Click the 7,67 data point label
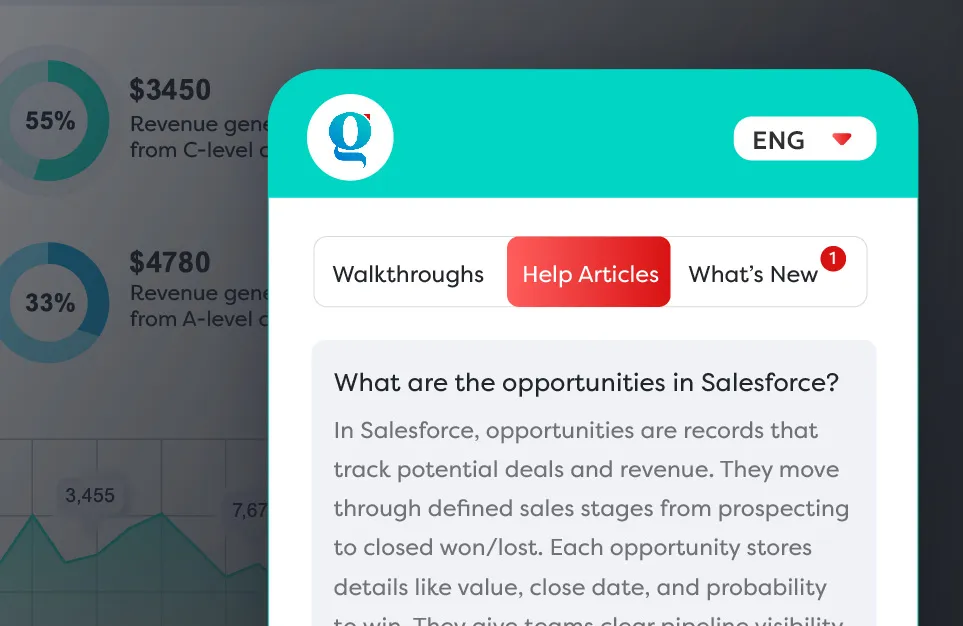 [x=250, y=510]
